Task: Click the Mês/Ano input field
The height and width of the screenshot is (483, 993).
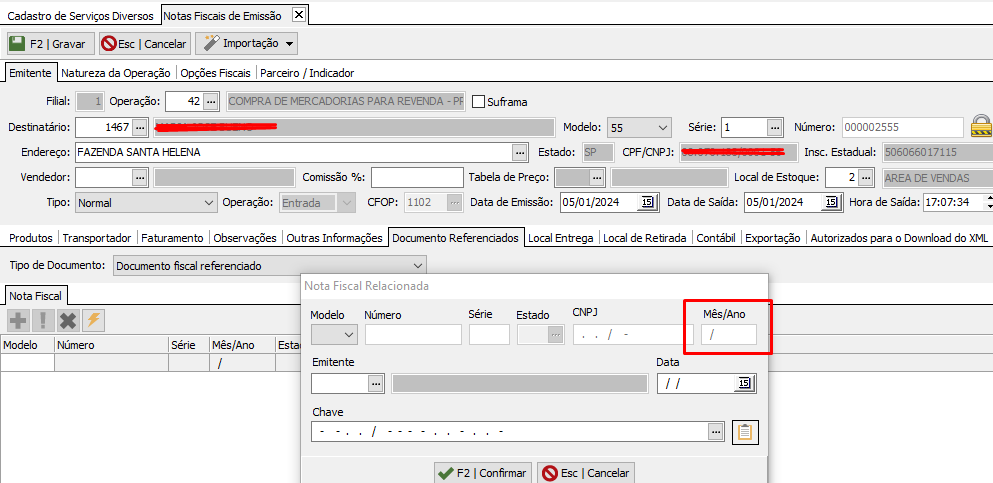Action: tap(728, 335)
